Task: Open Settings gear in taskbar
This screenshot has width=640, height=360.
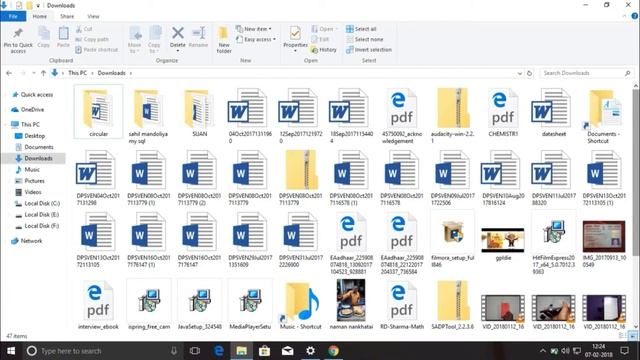Action: 310,351
